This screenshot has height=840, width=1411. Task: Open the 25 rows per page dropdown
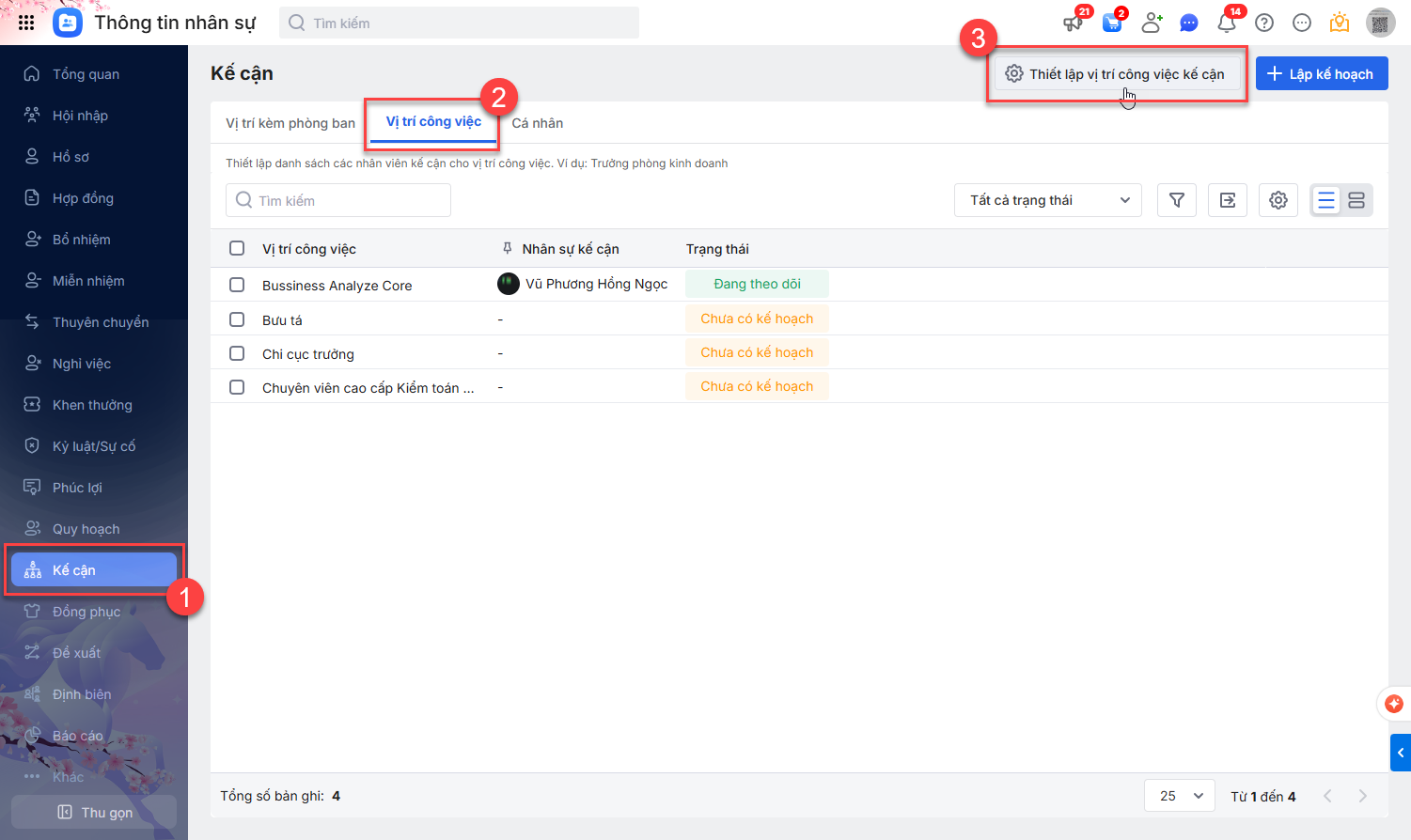coord(1180,796)
